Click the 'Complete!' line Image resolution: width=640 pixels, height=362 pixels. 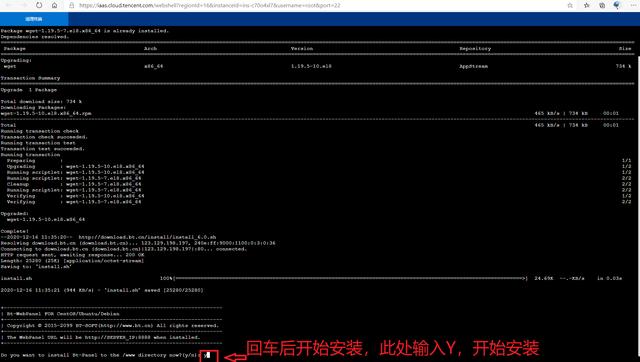click(x=14, y=231)
